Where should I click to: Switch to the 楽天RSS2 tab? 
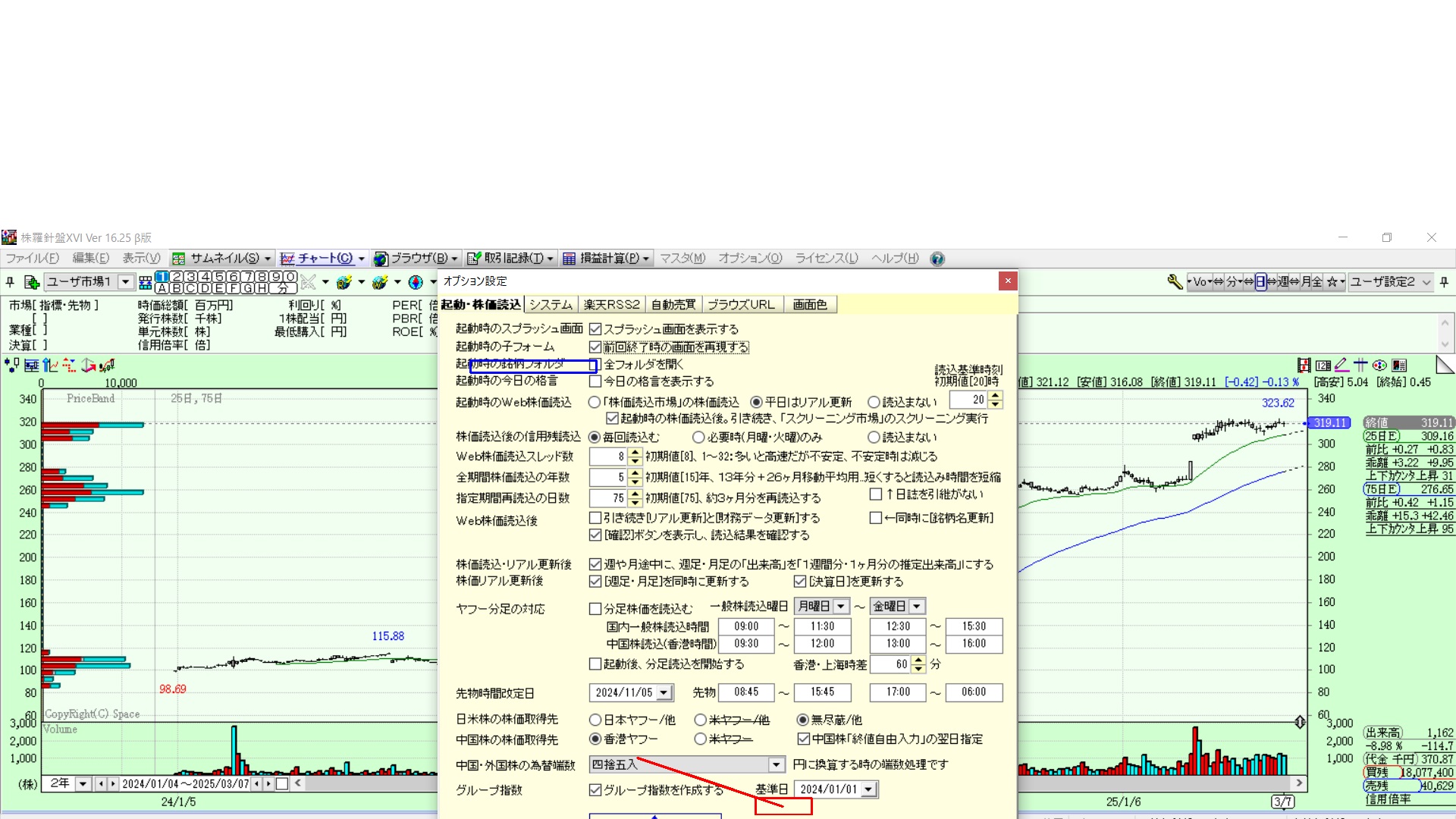(611, 305)
